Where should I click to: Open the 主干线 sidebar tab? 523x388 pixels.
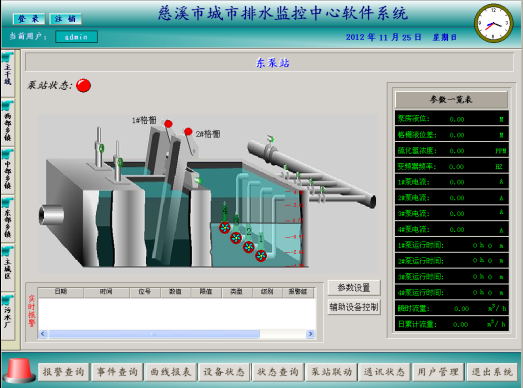coord(8,72)
